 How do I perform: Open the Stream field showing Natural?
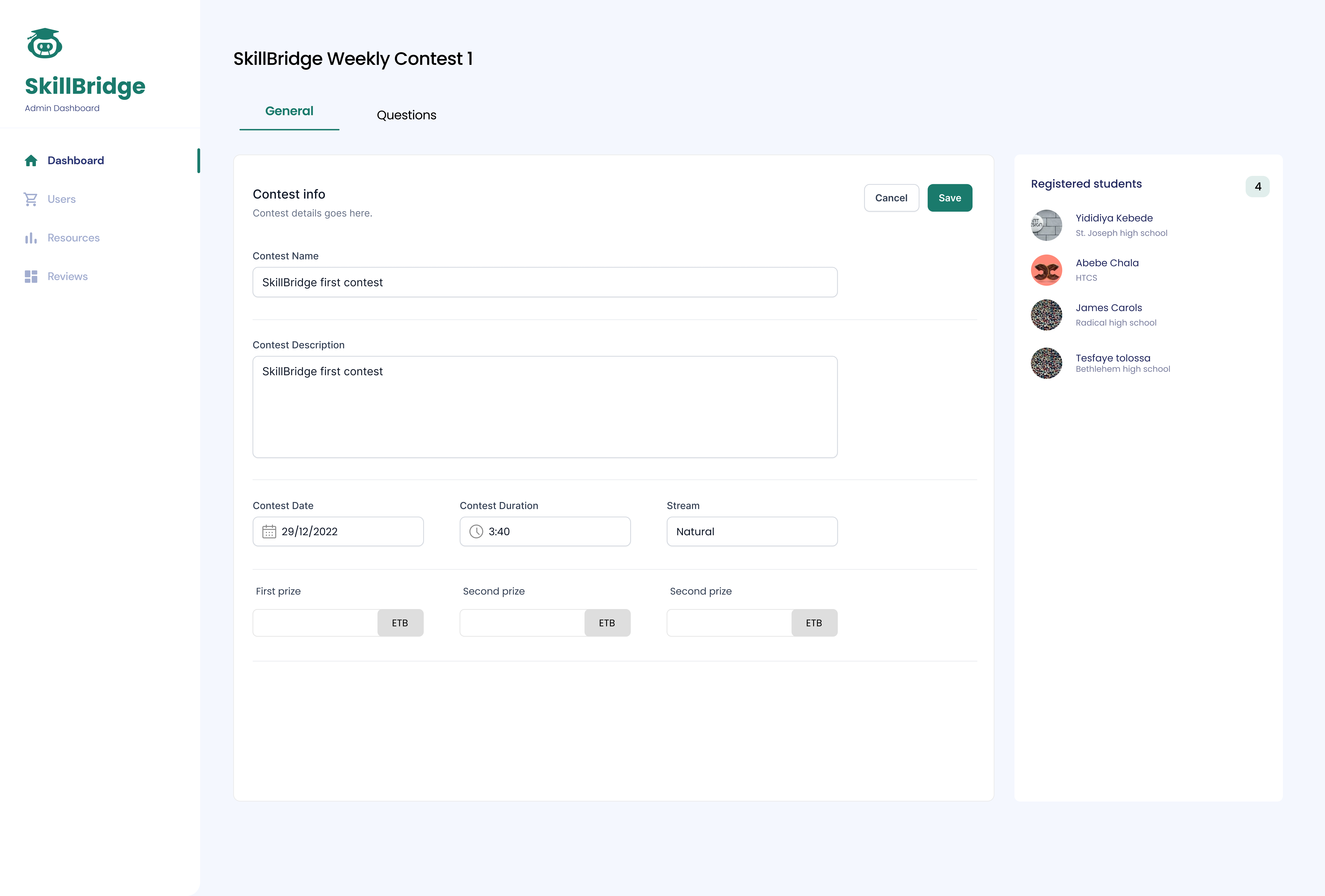[752, 531]
